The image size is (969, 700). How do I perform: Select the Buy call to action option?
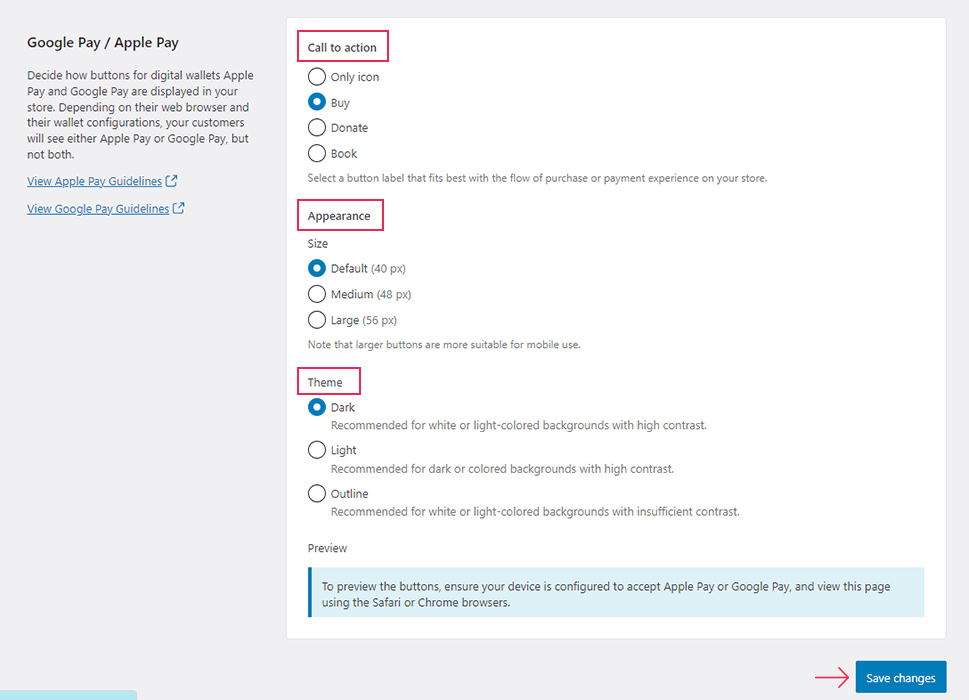tap(316, 102)
